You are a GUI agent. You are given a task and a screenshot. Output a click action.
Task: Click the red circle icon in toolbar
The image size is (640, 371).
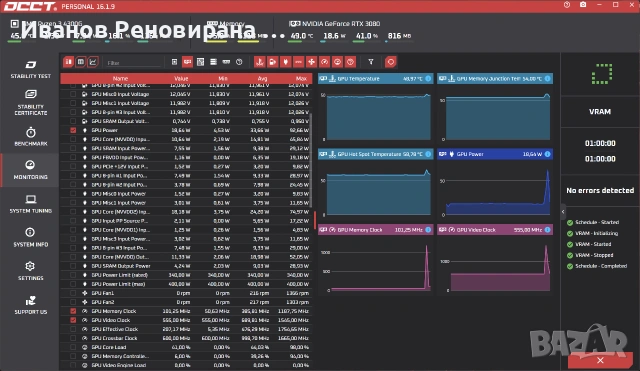click(x=391, y=62)
